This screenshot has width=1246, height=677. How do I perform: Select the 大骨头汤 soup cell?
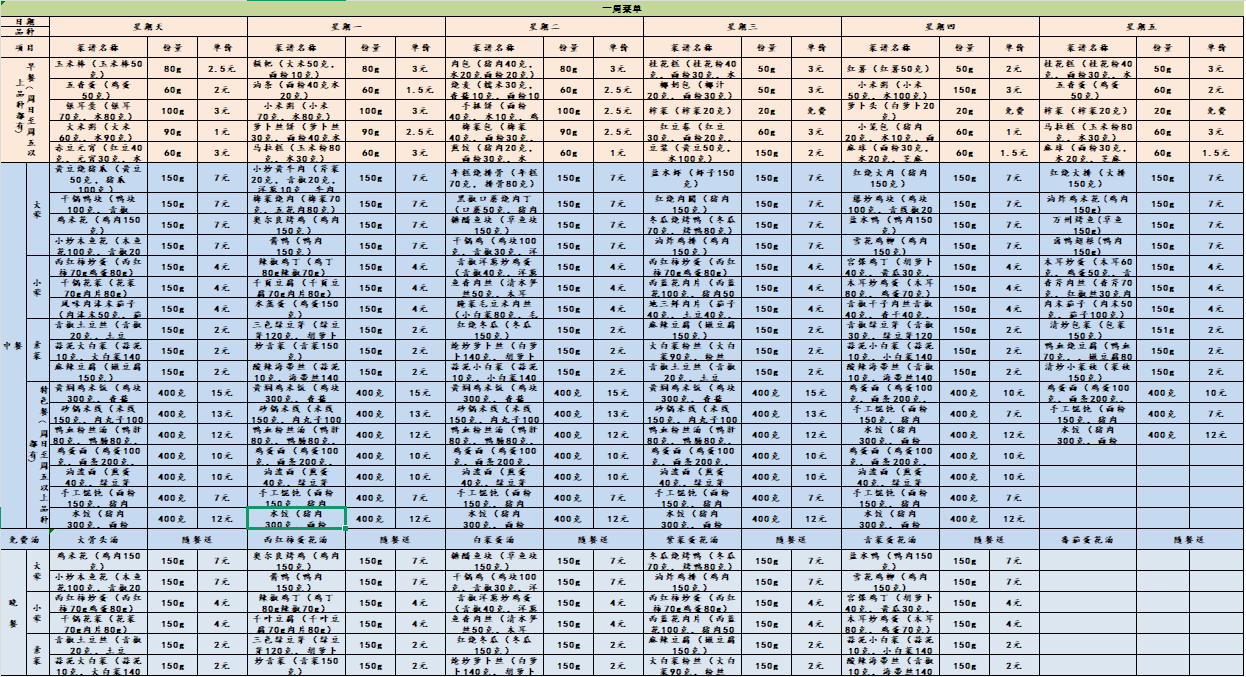(x=99, y=539)
